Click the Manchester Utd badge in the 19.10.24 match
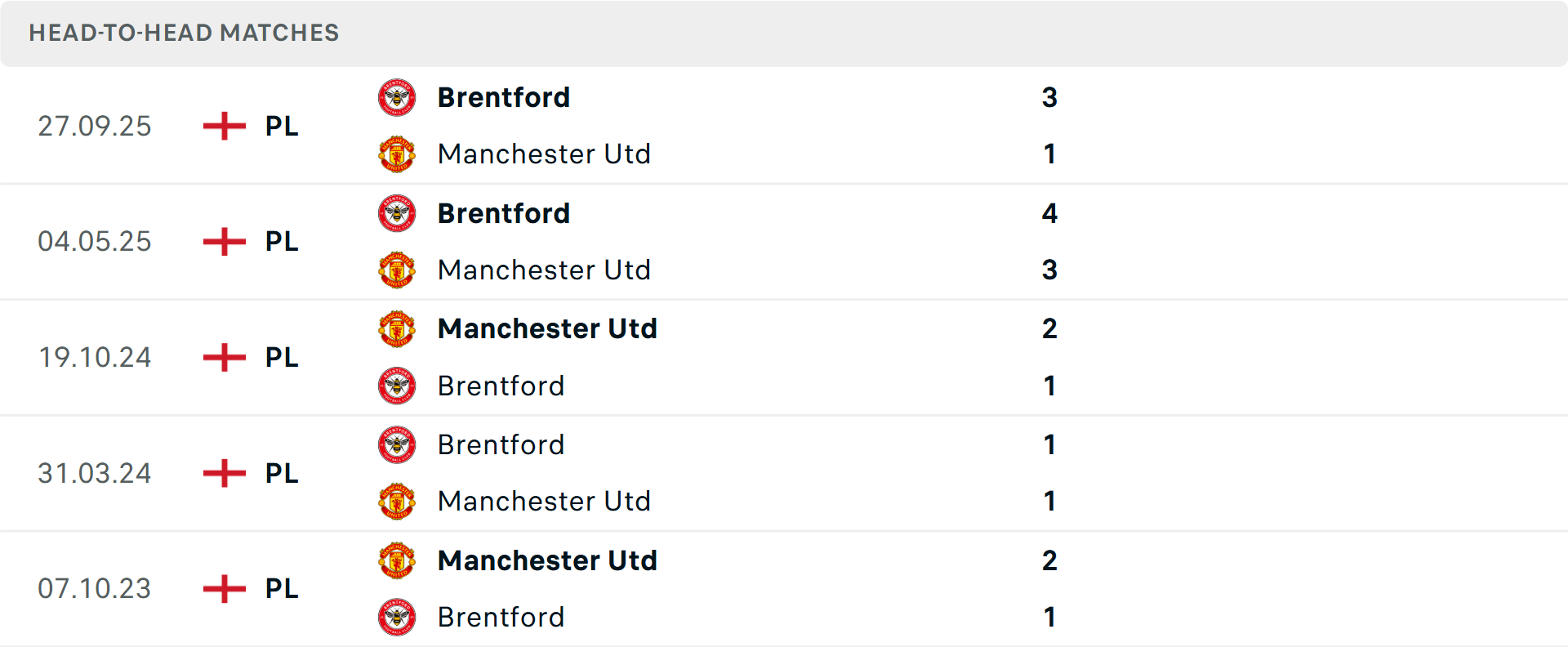The height and width of the screenshot is (647, 1568). (397, 329)
